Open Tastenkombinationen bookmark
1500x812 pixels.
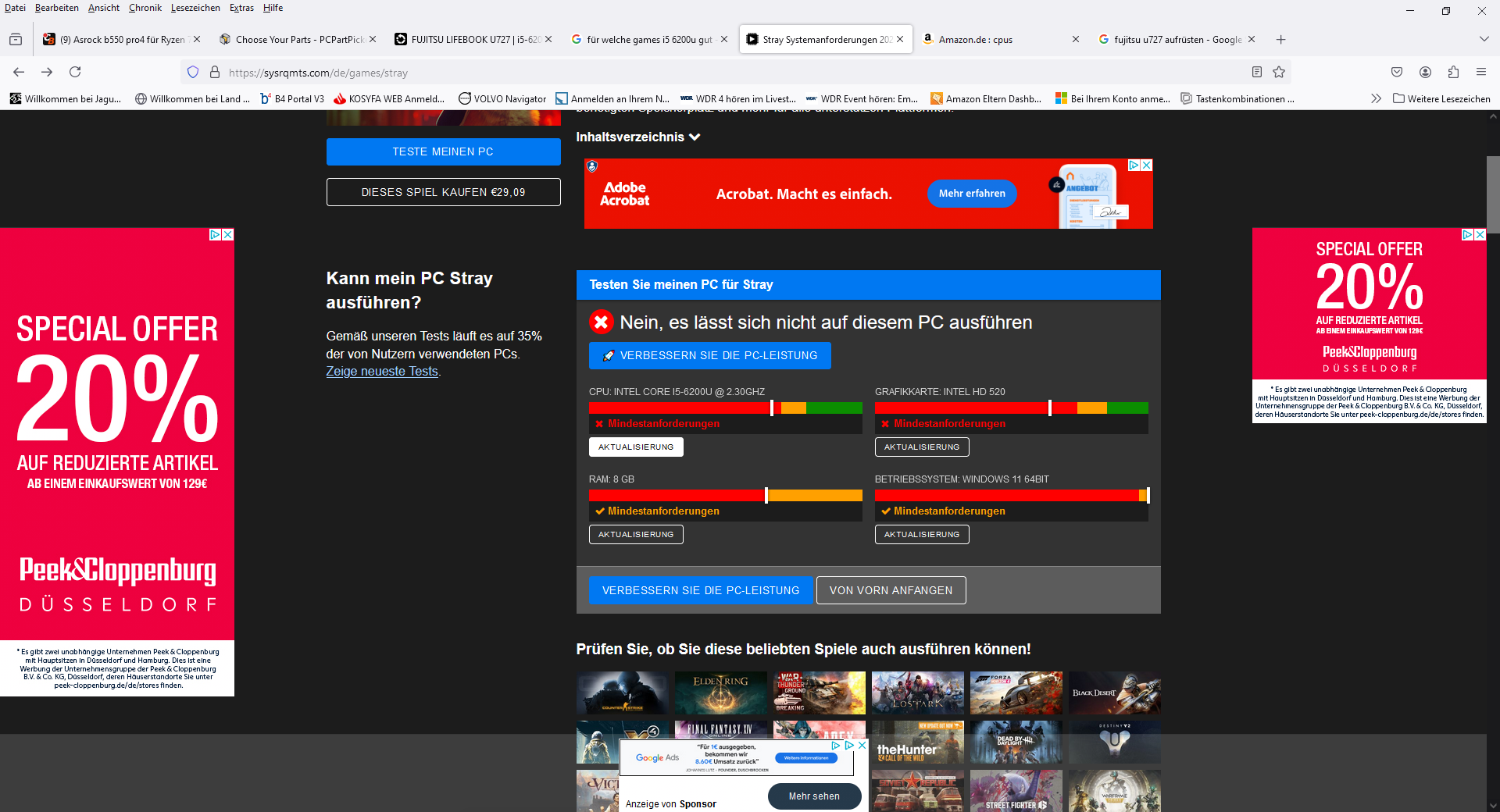coord(1237,98)
